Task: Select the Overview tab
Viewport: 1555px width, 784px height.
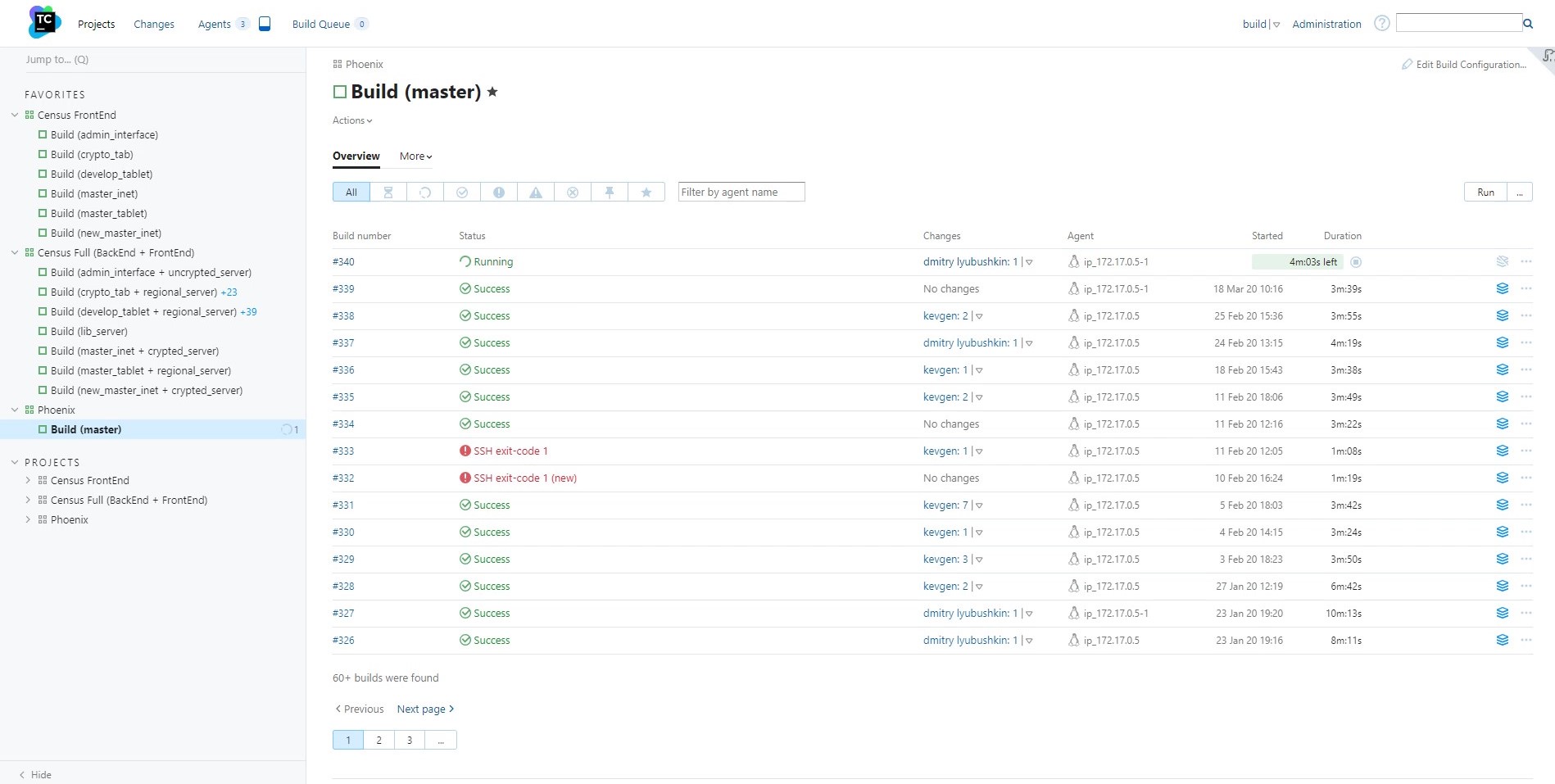Action: click(356, 156)
